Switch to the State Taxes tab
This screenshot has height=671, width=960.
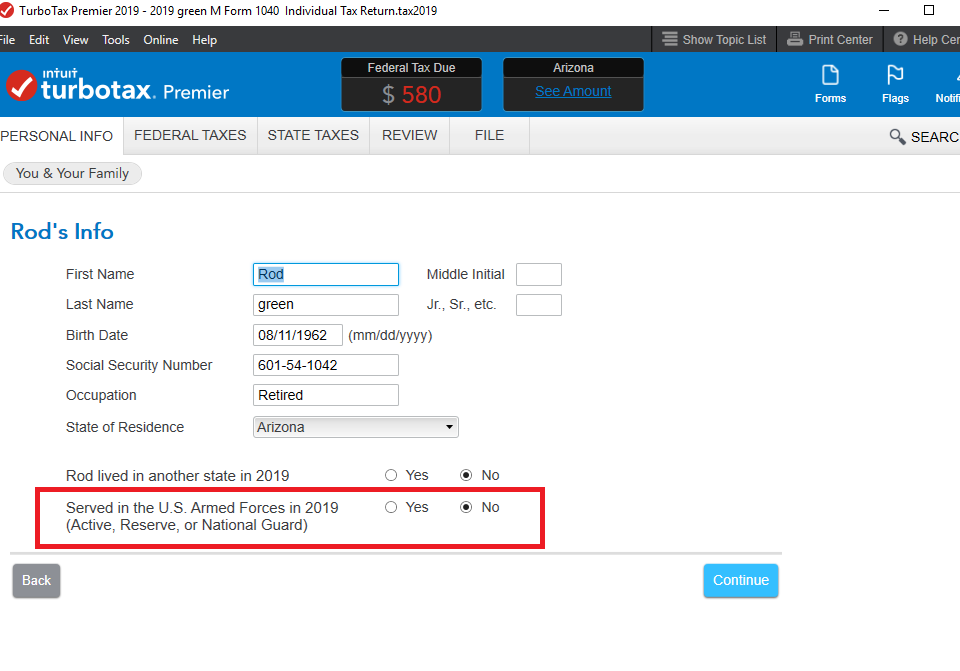click(313, 135)
